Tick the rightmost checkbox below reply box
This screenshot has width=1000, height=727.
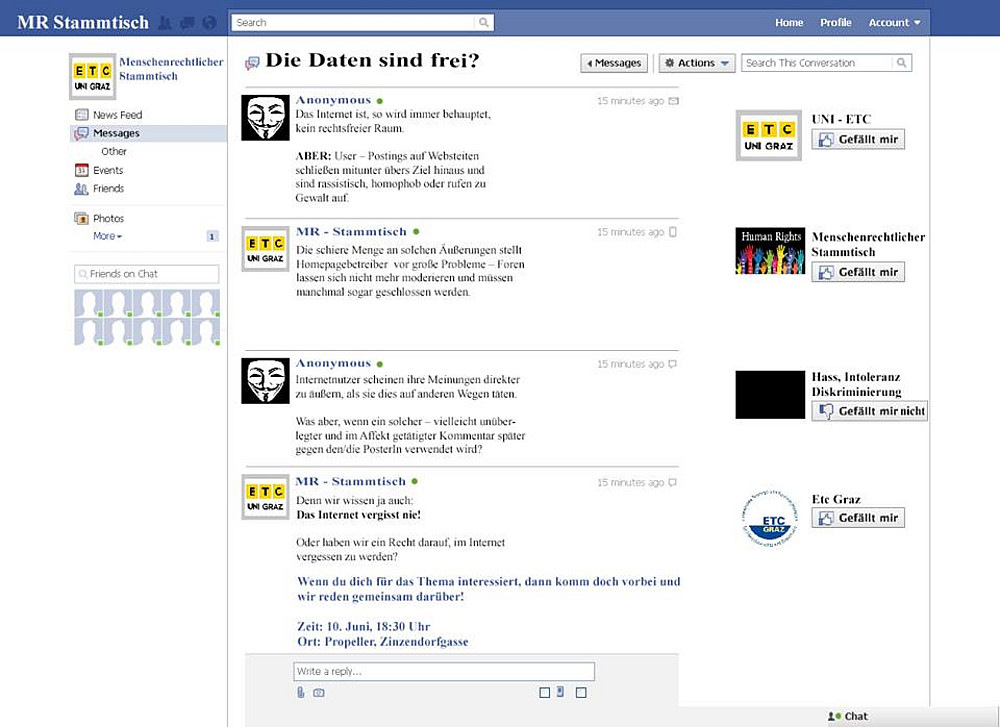tap(581, 692)
